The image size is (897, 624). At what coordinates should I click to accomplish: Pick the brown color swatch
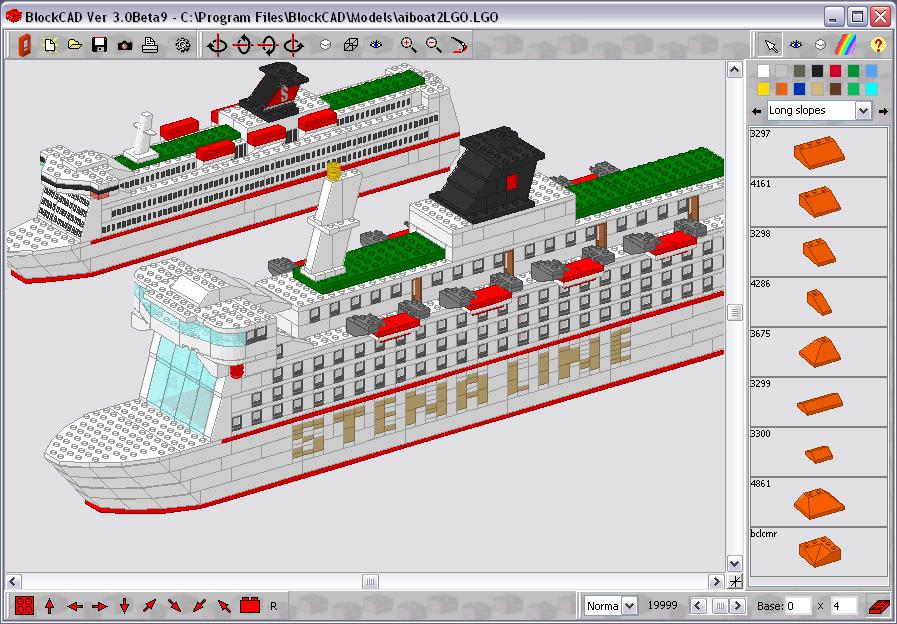836,89
